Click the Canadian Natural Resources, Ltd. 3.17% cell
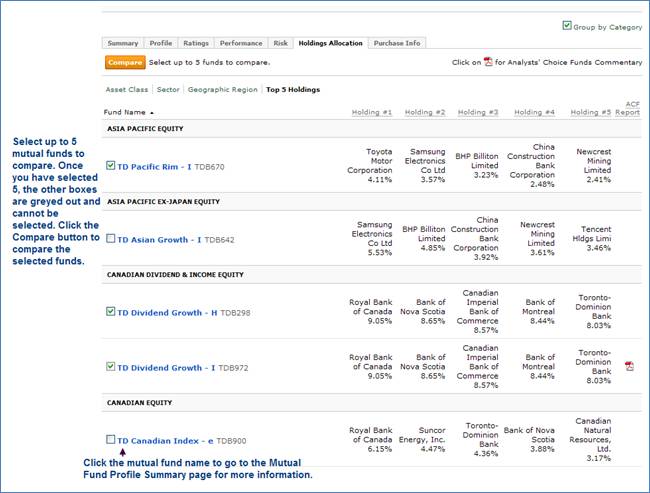The height and width of the screenshot is (493, 650). pos(590,440)
